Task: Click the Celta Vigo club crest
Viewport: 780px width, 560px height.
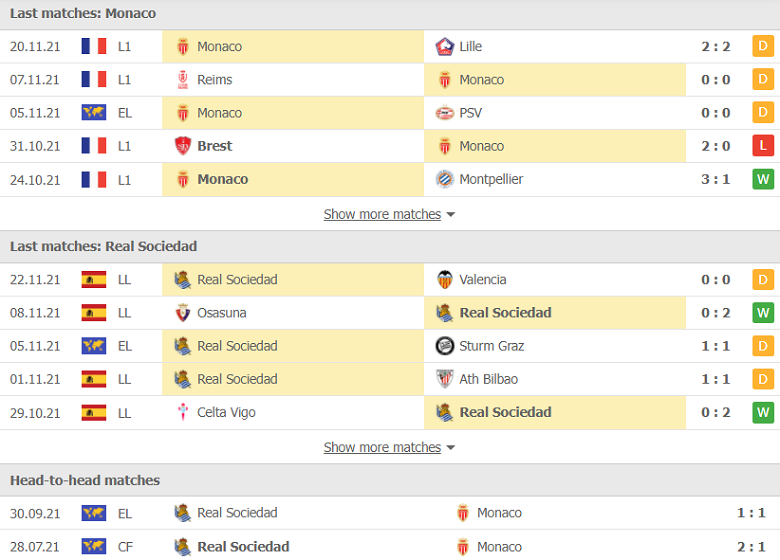Action: click(x=183, y=412)
